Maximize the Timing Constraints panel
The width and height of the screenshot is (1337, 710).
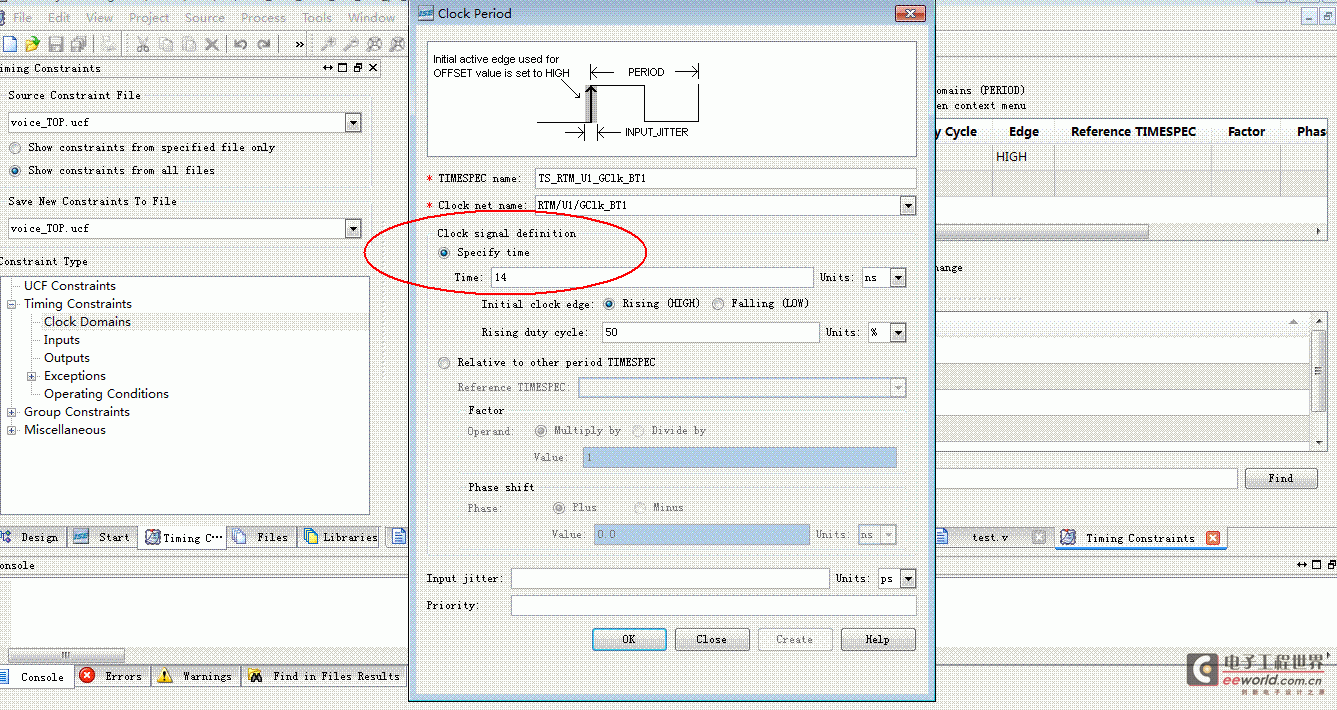click(x=343, y=68)
